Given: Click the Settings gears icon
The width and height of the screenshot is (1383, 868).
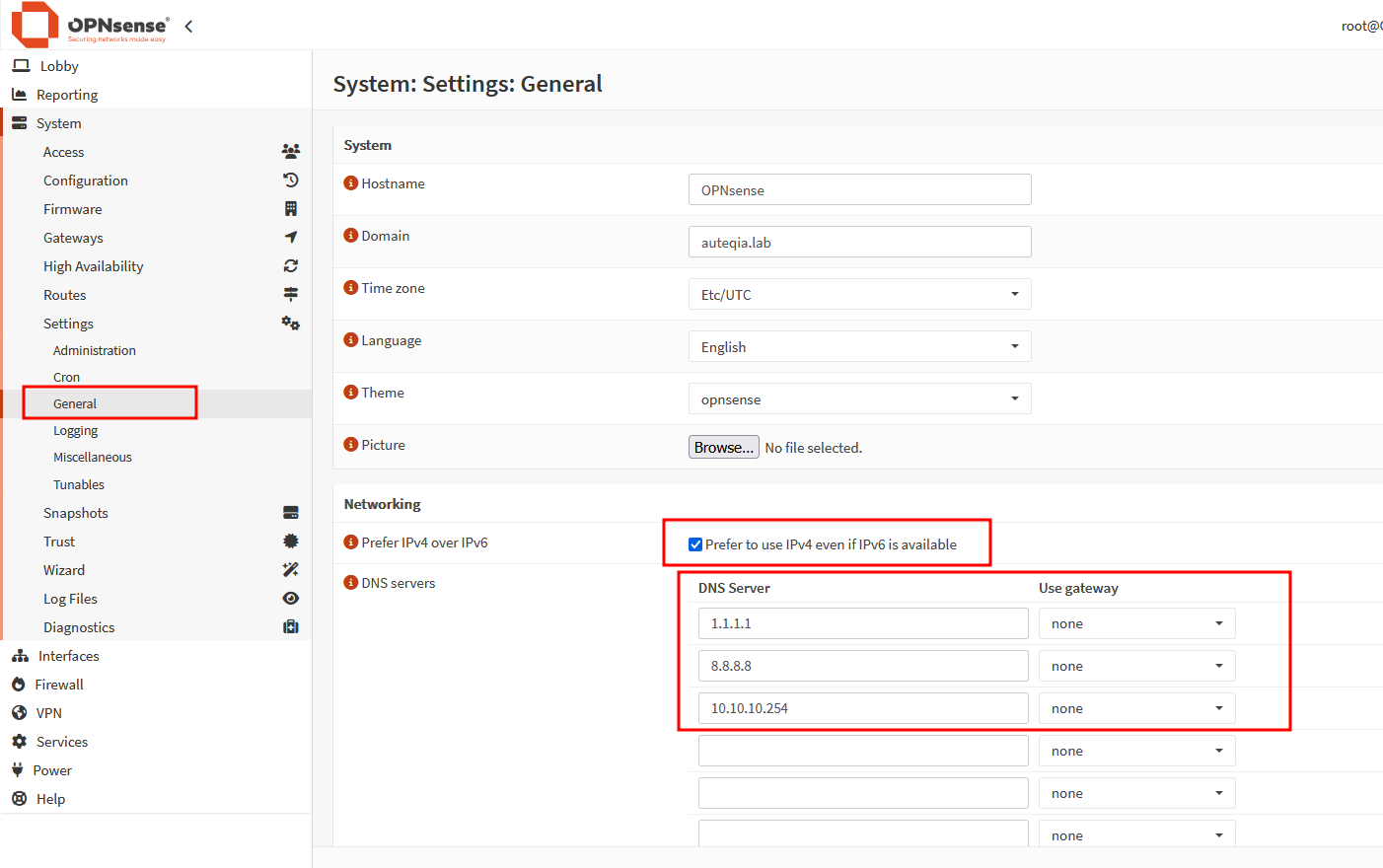Looking at the screenshot, I should pos(290,324).
